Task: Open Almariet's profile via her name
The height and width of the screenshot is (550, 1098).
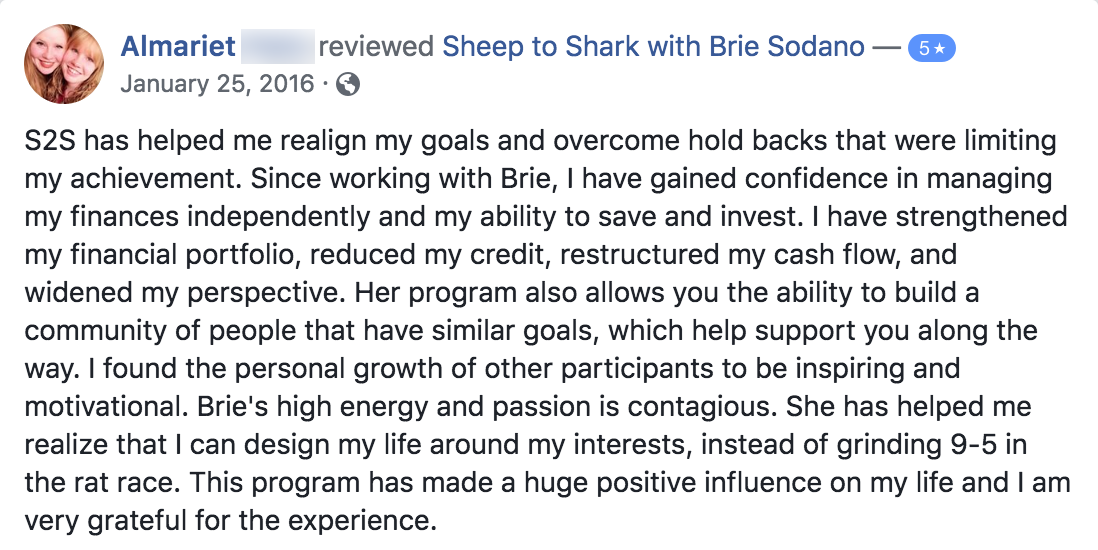Action: pyautogui.click(x=178, y=47)
